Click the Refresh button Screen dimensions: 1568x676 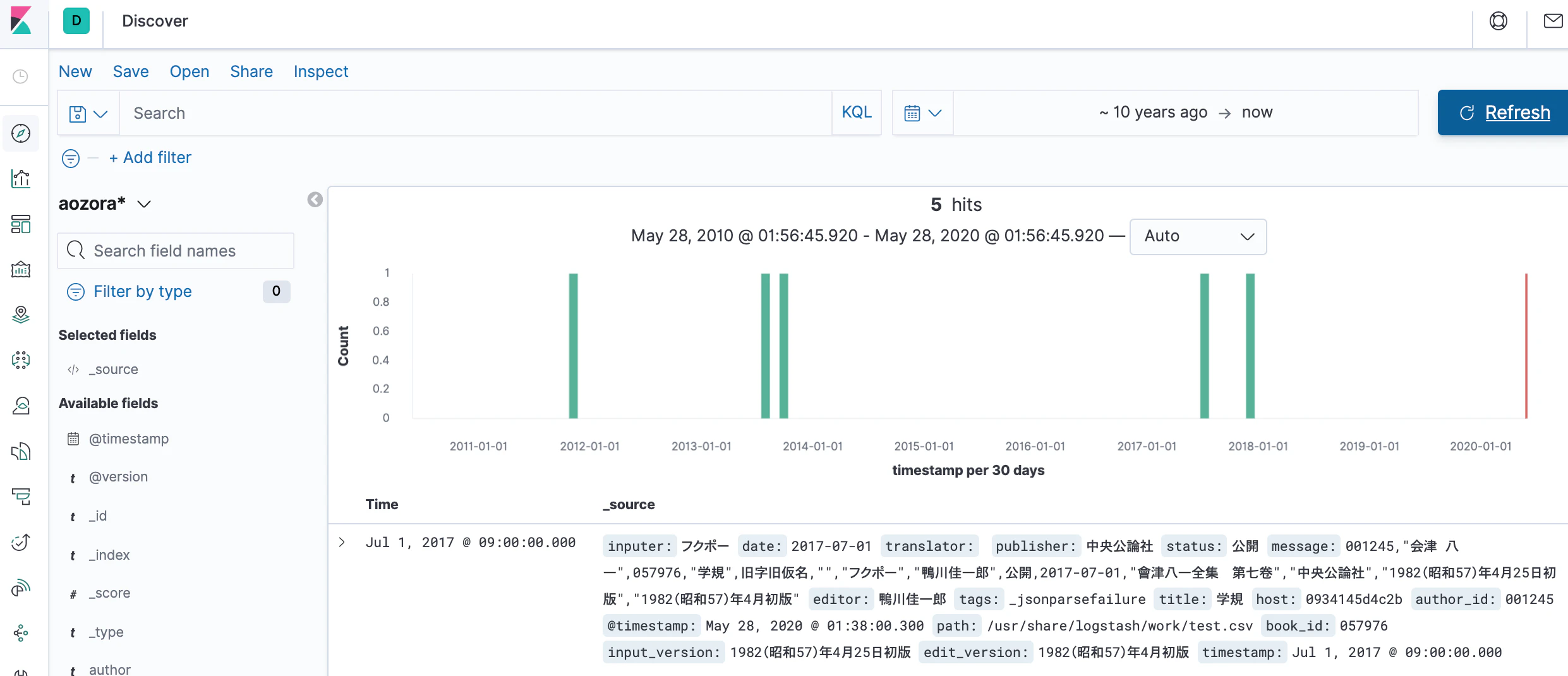[x=1504, y=112]
